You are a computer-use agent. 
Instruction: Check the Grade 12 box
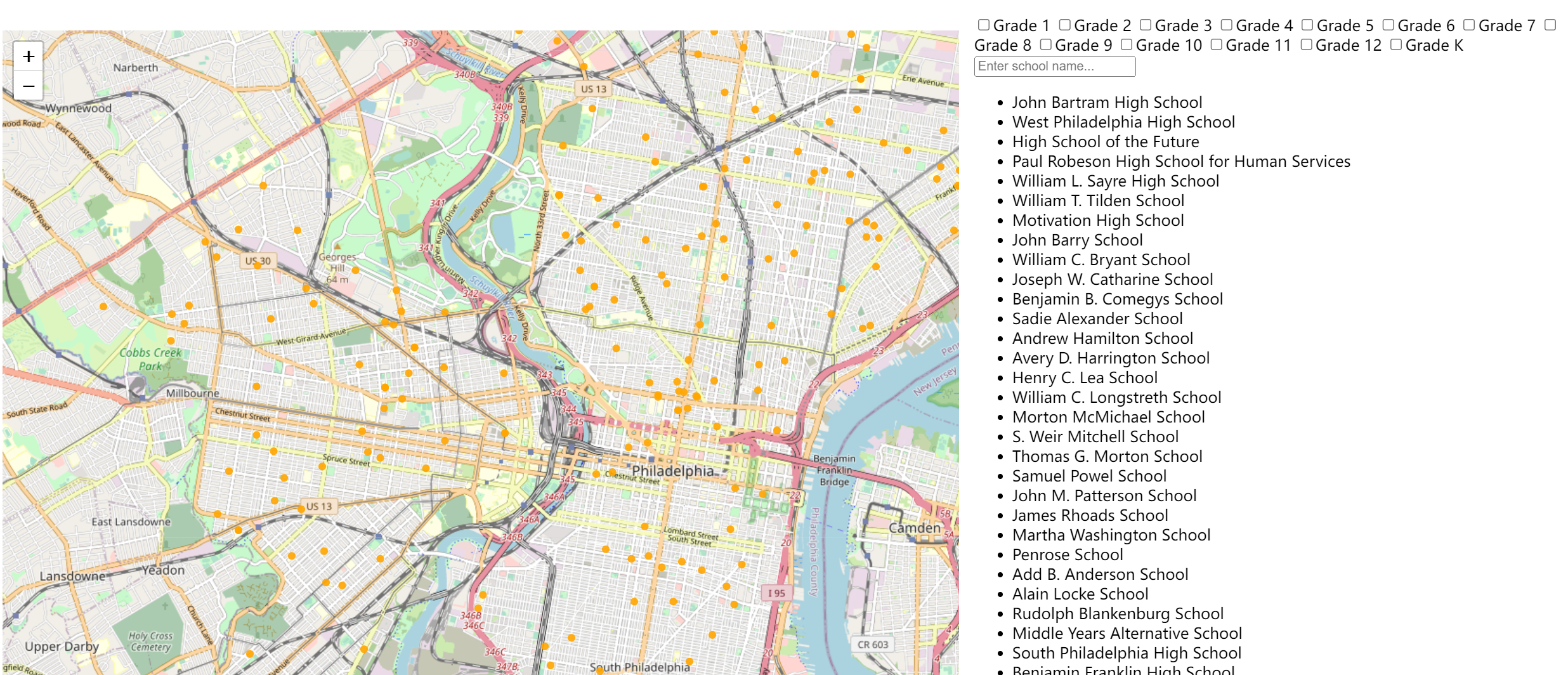click(x=1307, y=44)
